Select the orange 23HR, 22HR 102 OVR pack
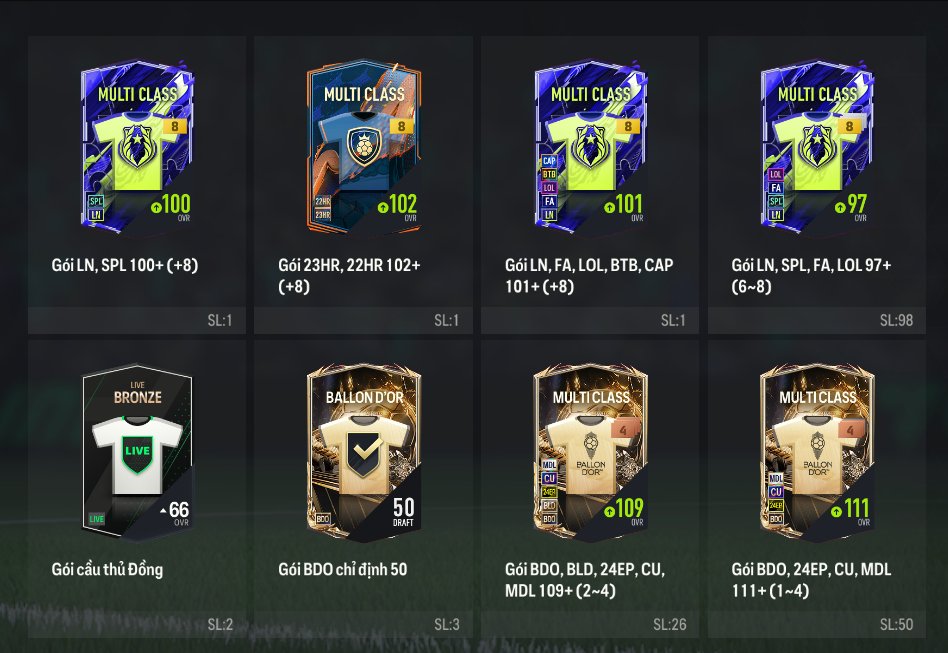This screenshot has height=653, width=948. coord(363,146)
